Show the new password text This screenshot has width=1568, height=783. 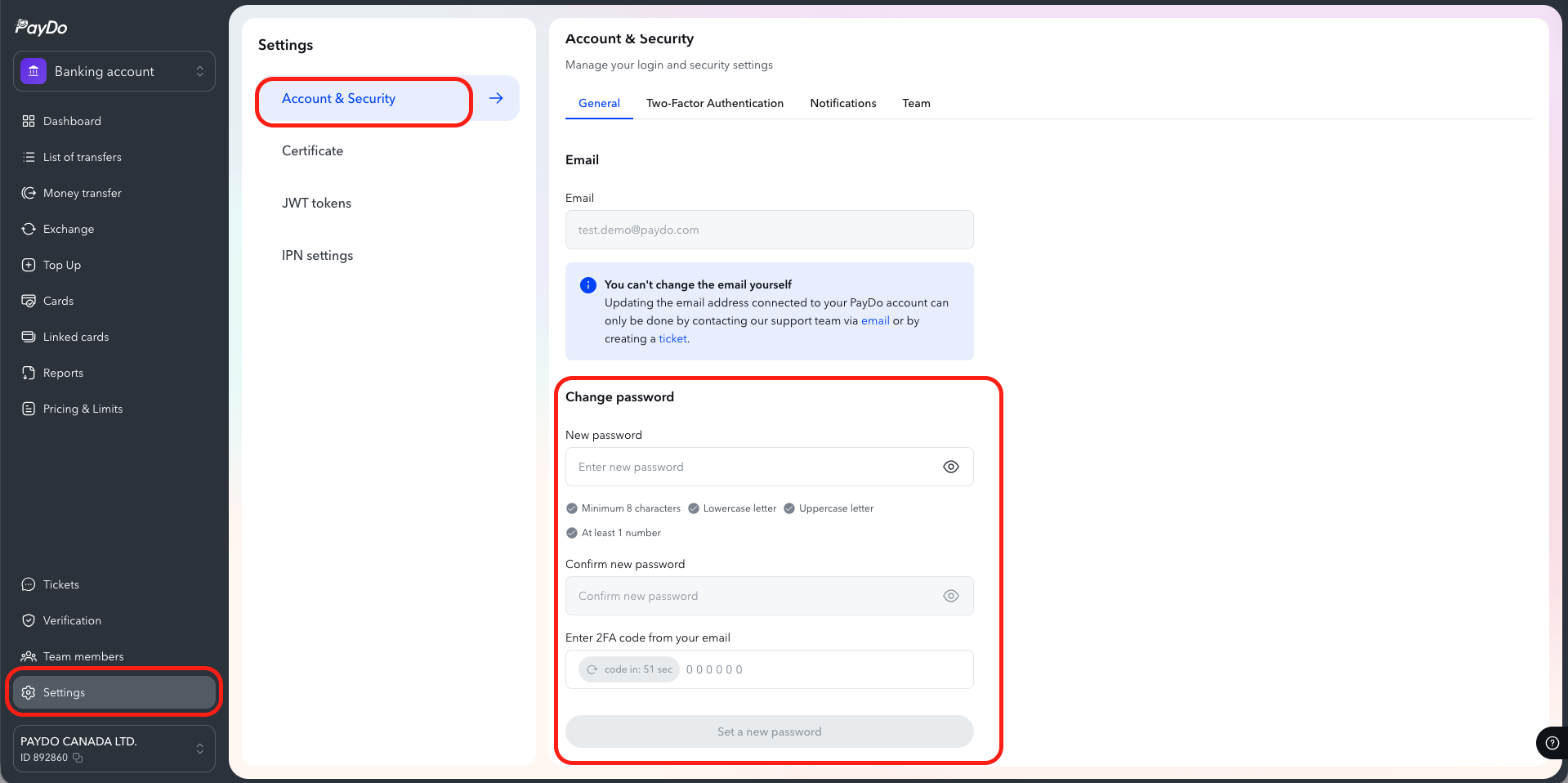tap(951, 467)
